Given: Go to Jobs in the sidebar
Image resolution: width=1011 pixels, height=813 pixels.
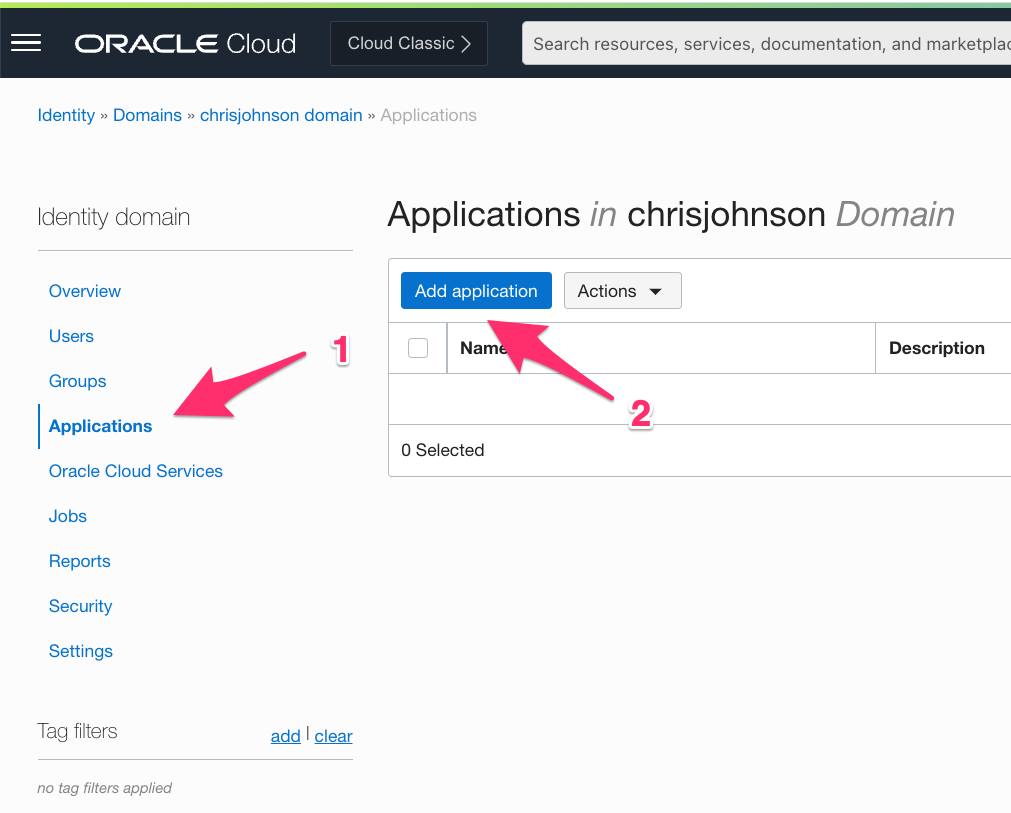Looking at the screenshot, I should coord(68,516).
